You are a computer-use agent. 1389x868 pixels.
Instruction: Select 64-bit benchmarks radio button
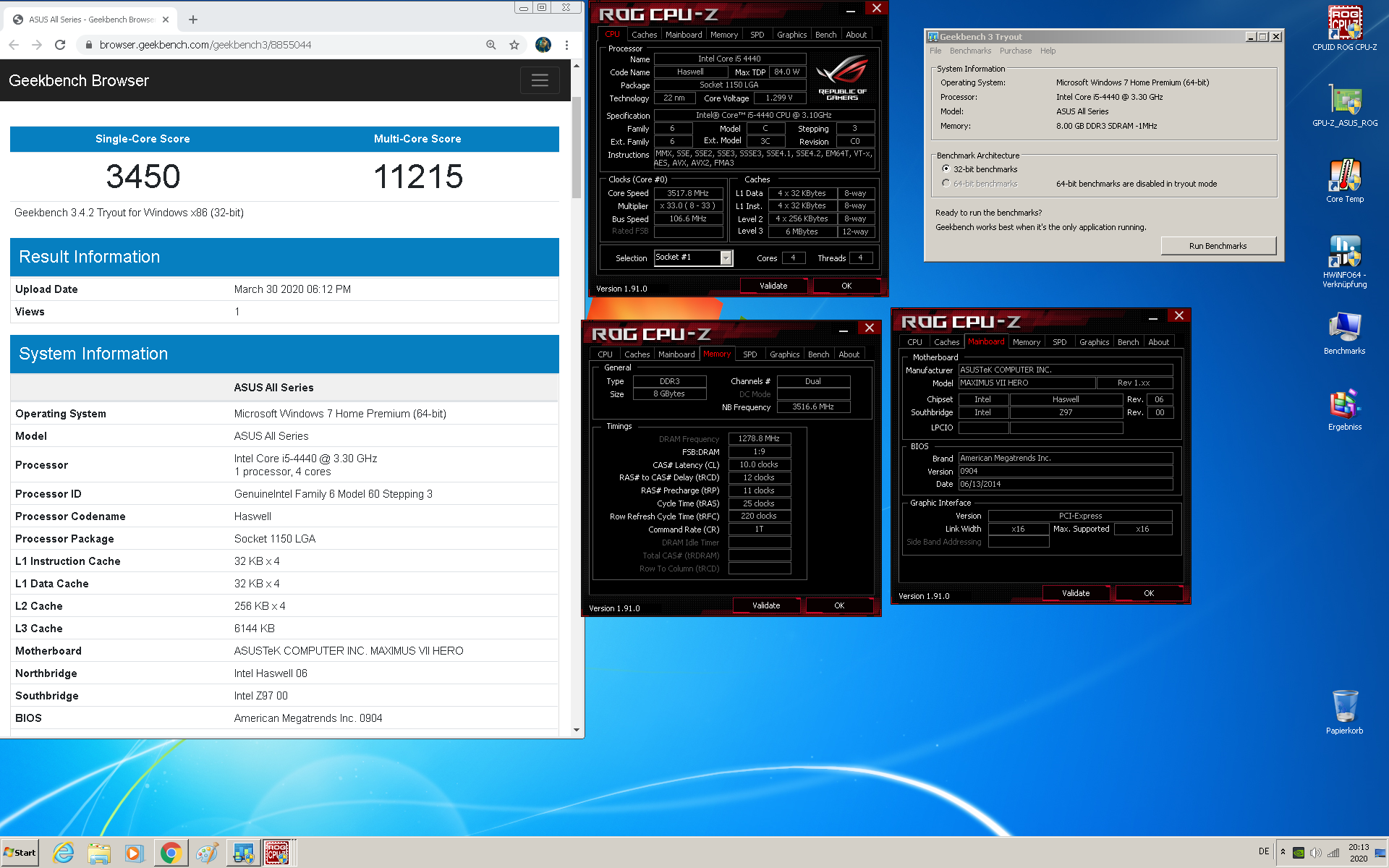click(x=946, y=183)
